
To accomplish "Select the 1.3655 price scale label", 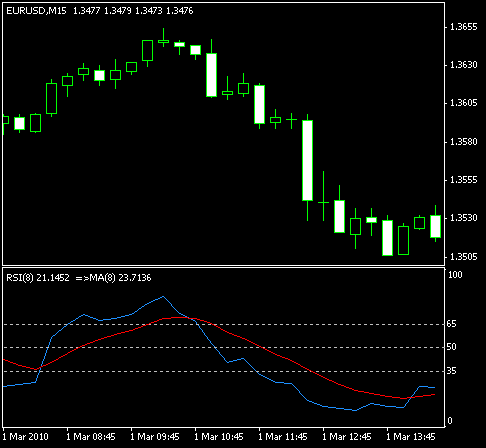I will (x=464, y=27).
